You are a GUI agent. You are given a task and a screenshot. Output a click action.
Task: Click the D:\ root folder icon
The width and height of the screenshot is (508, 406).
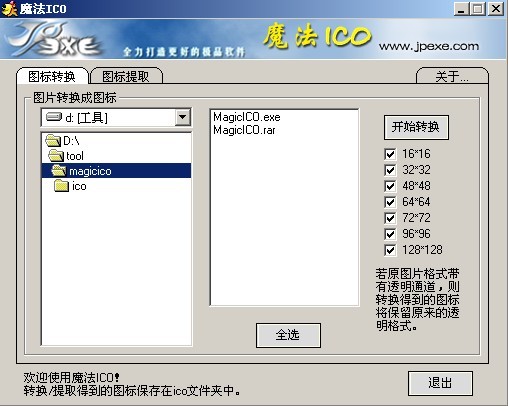53,141
